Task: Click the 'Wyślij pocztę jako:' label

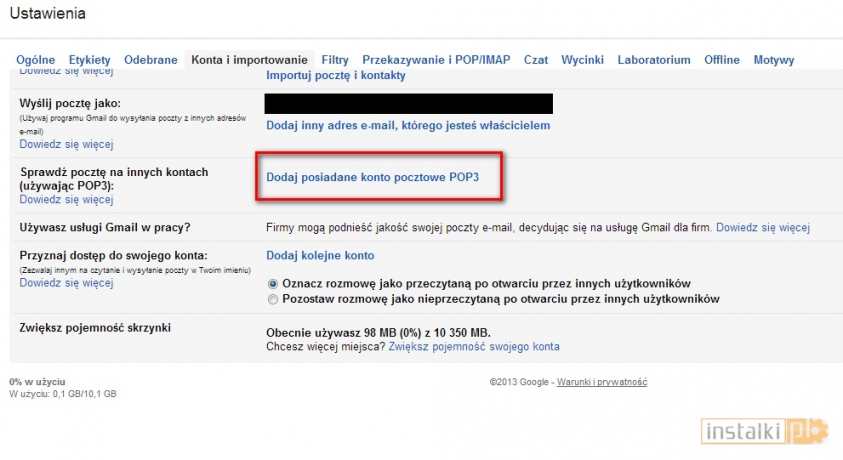Action: click(x=70, y=103)
